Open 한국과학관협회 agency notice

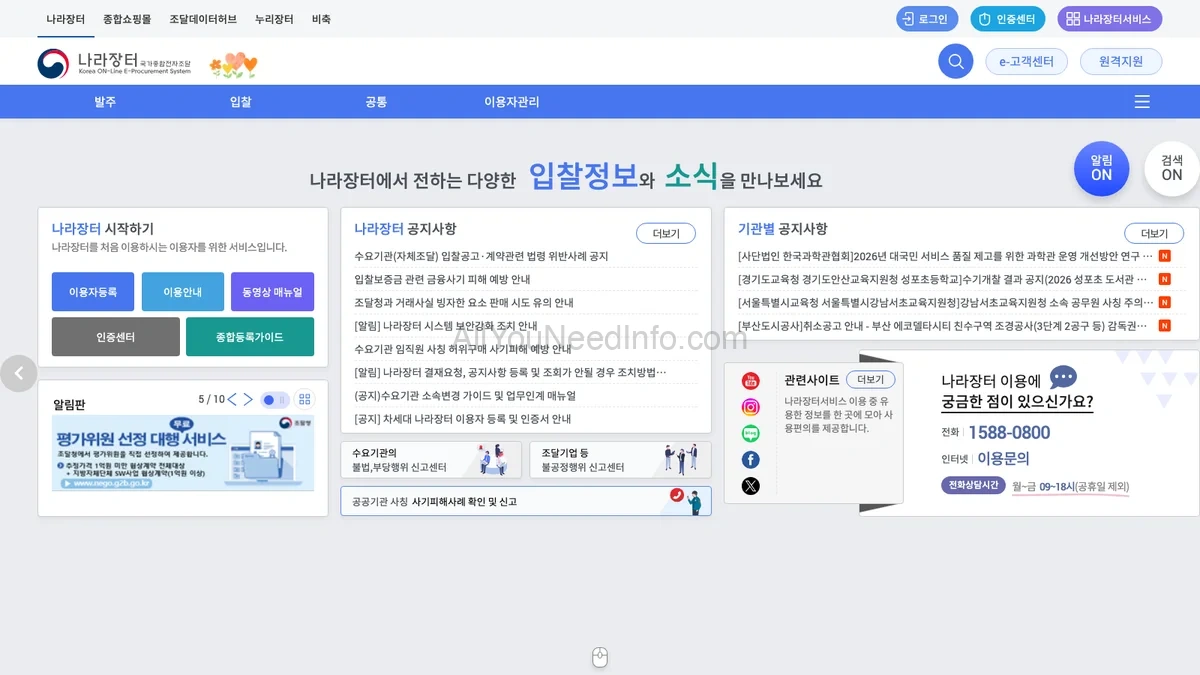tap(946, 256)
